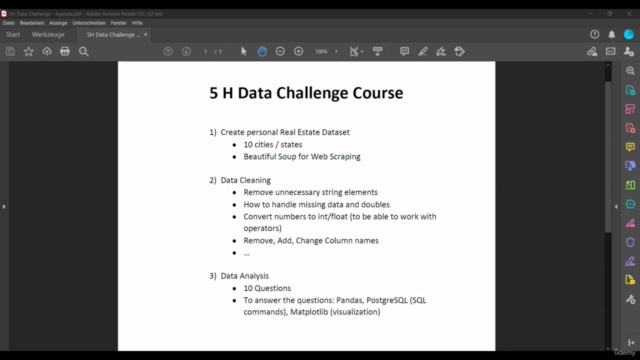Click text 'Data Cleaning'
Screen dimensions: 640x360
(x=245, y=180)
